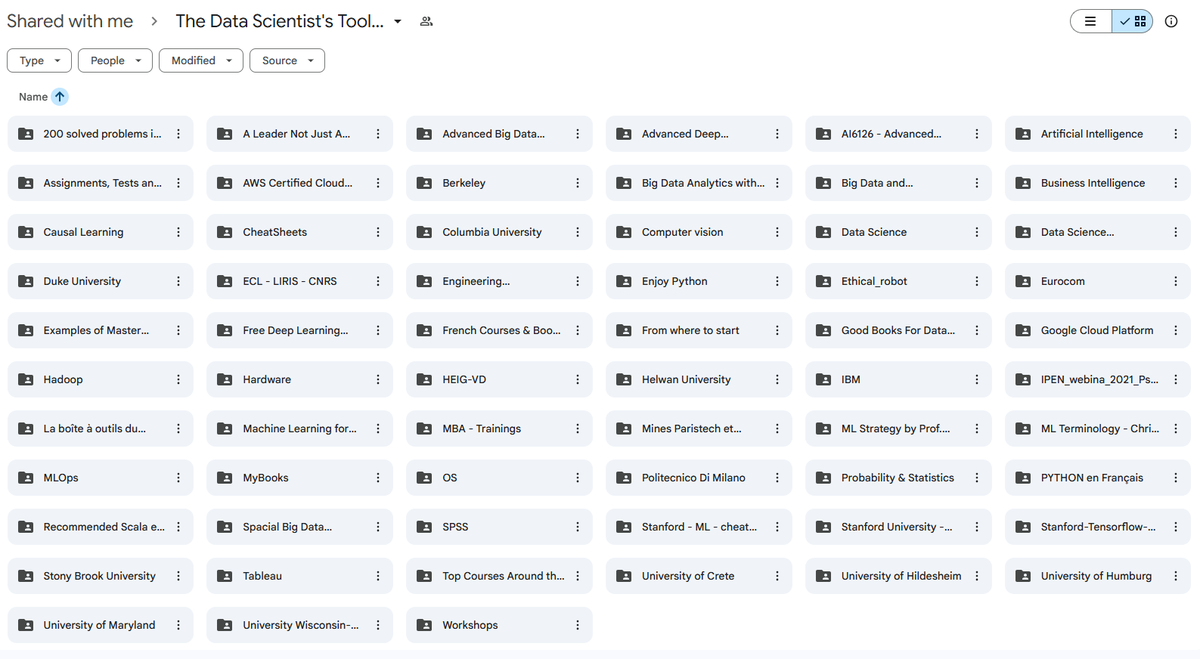Open the University Wisconsin folder
The height and width of the screenshot is (659, 1200).
(x=300, y=625)
